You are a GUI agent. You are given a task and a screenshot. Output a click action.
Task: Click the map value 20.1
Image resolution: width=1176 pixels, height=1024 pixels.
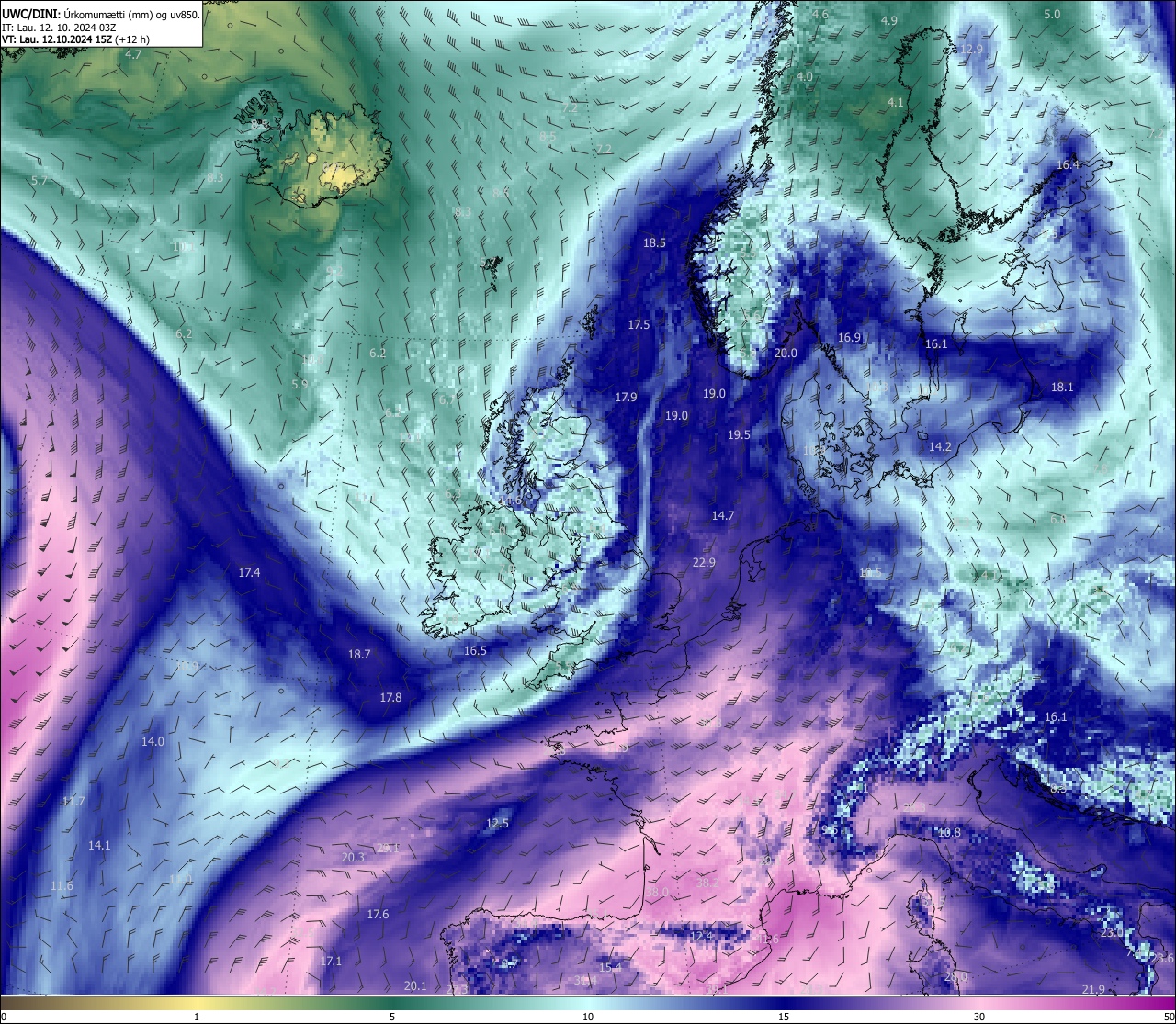[x=415, y=986]
